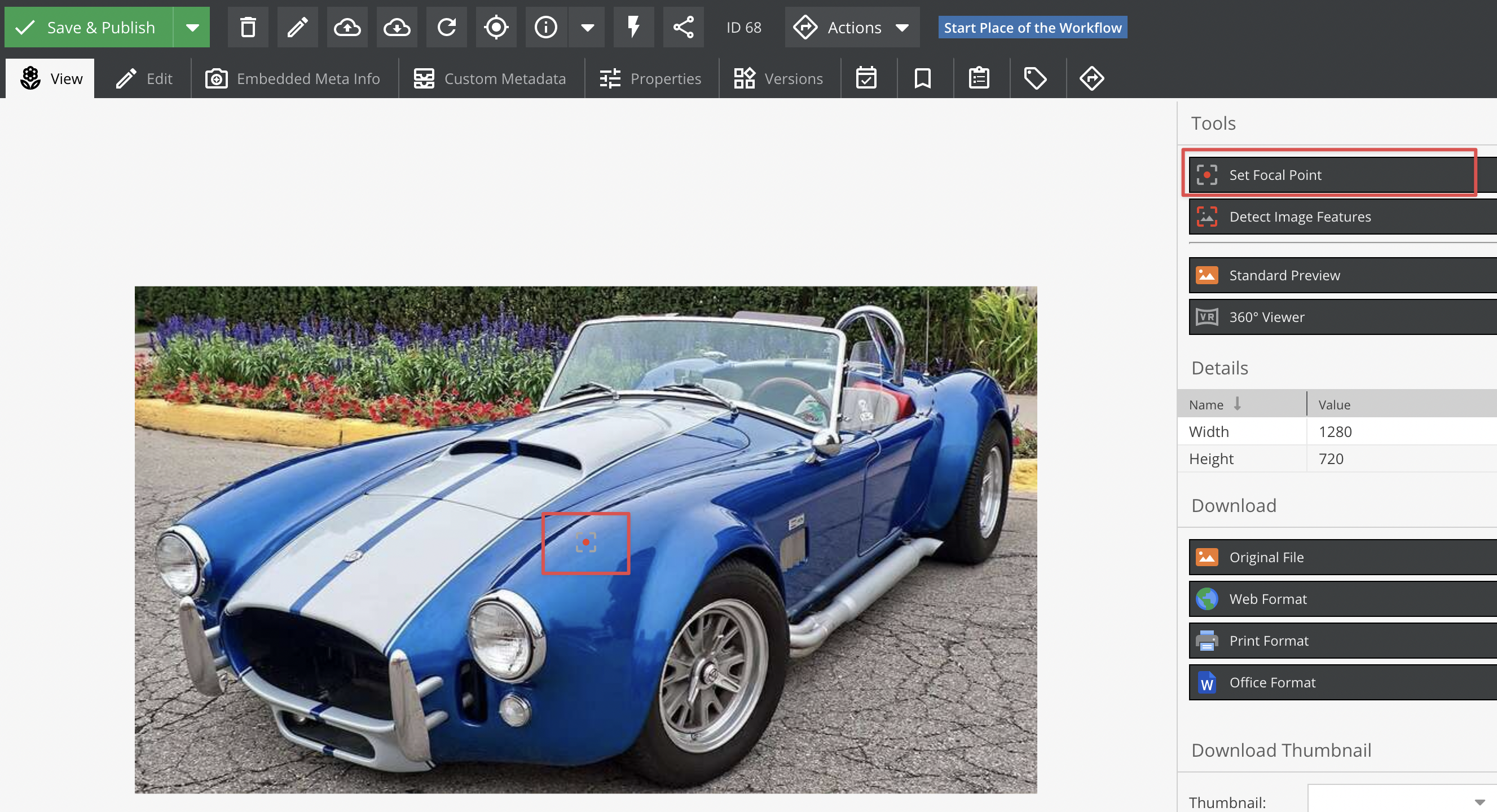The height and width of the screenshot is (812, 1497).
Task: Open the 360° Viewer tool
Action: (1340, 316)
